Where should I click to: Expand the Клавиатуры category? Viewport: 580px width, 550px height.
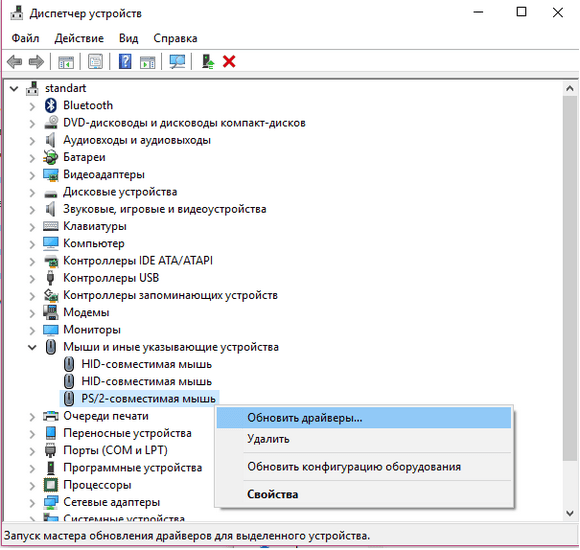tap(32, 227)
